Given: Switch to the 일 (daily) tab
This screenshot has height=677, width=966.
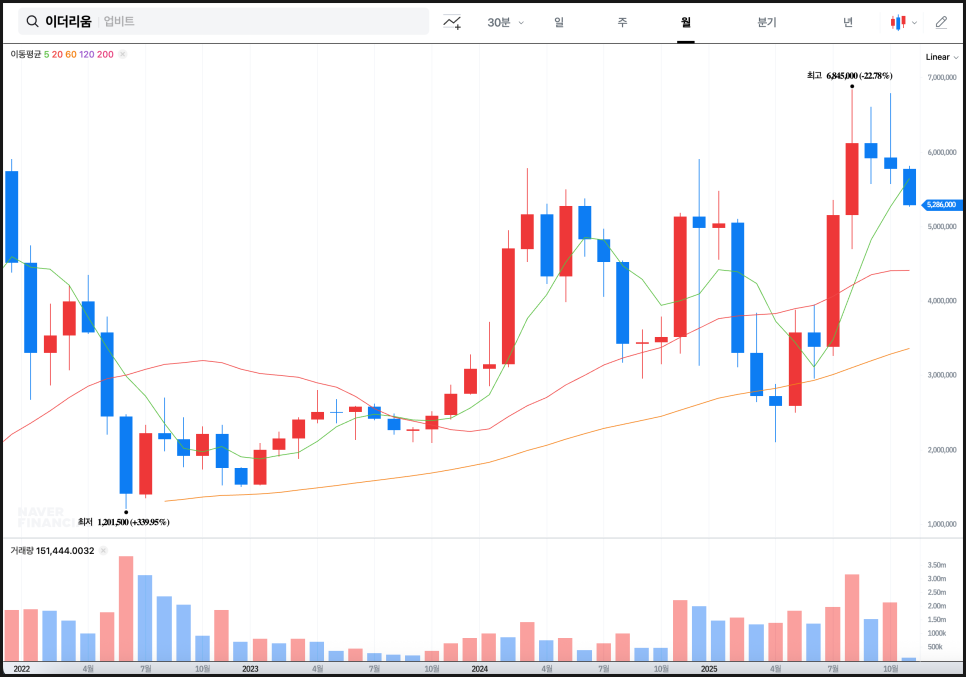Looking at the screenshot, I should (558, 22).
